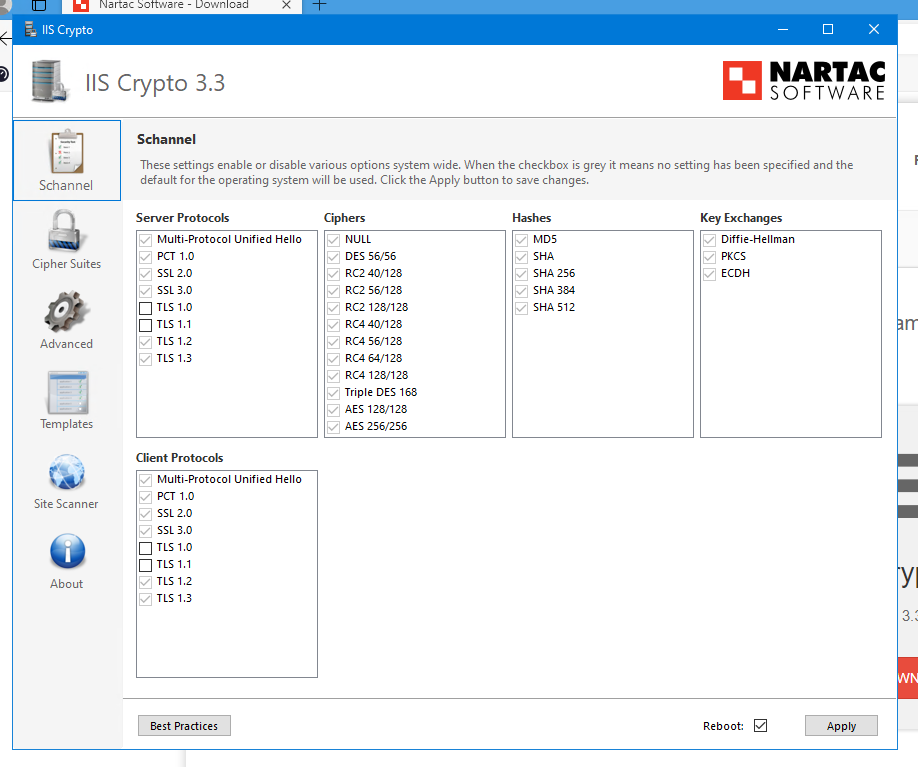The image size is (918, 767).
Task: Toggle Client Protocols Multi-Protocol Unified Hello
Action: (x=146, y=480)
